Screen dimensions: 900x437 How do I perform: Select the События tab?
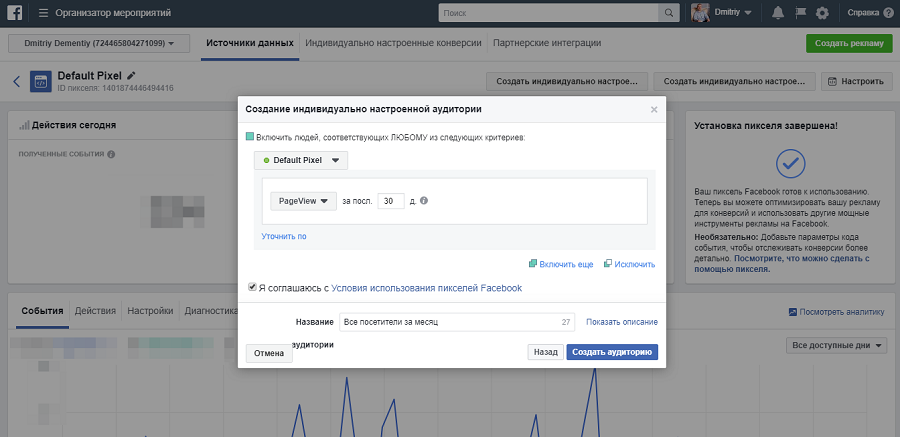tap(42, 311)
